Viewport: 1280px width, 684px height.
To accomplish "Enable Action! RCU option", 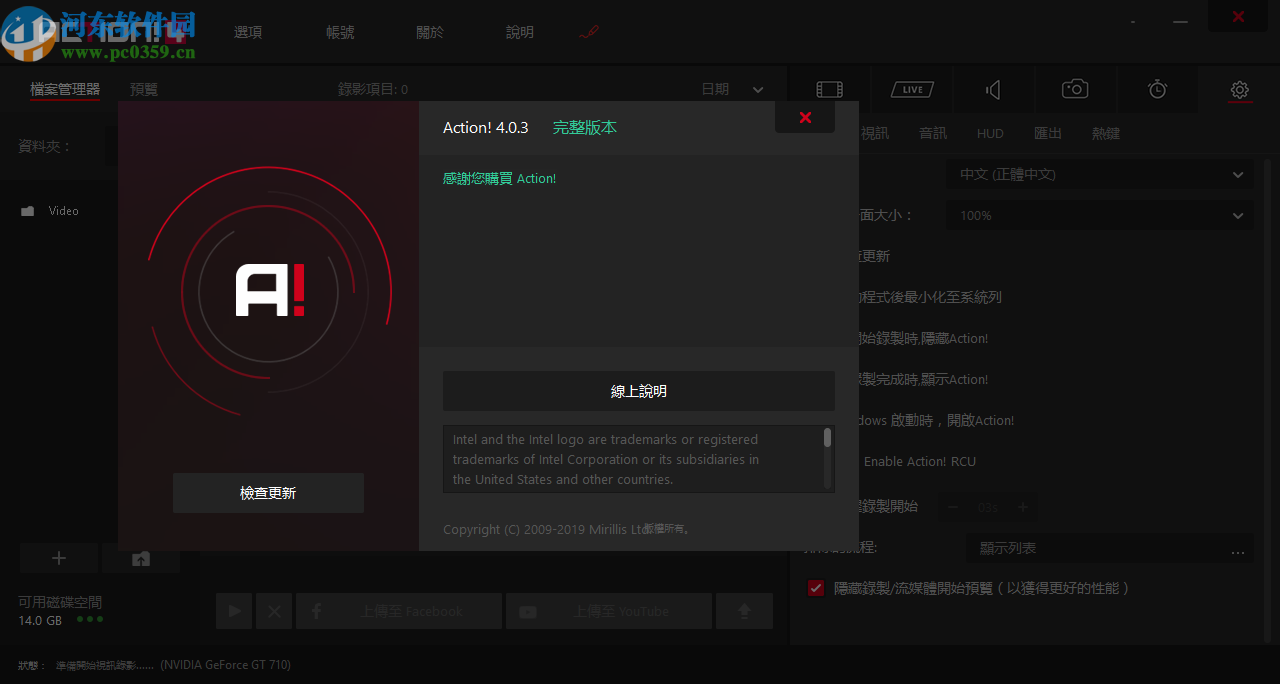I will click(815, 461).
